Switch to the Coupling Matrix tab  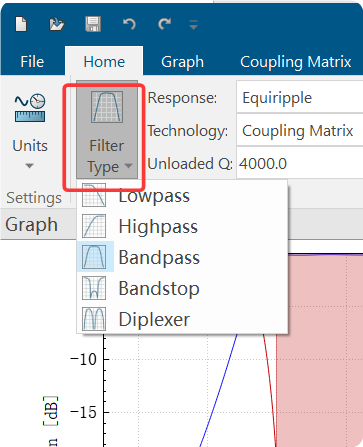click(296, 62)
